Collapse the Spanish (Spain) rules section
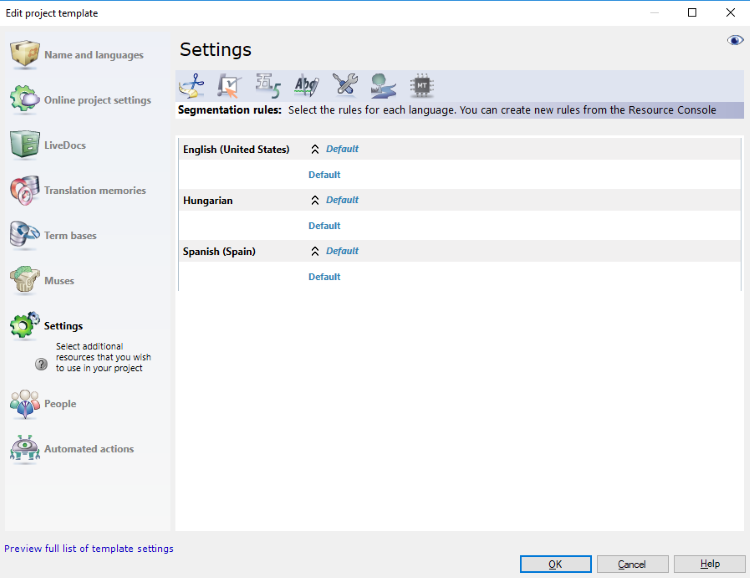This screenshot has height=578, width=750. pos(315,251)
